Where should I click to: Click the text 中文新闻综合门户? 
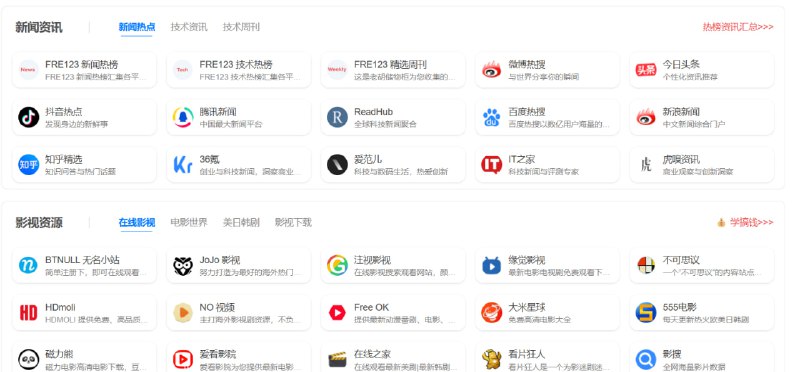tap(694, 124)
